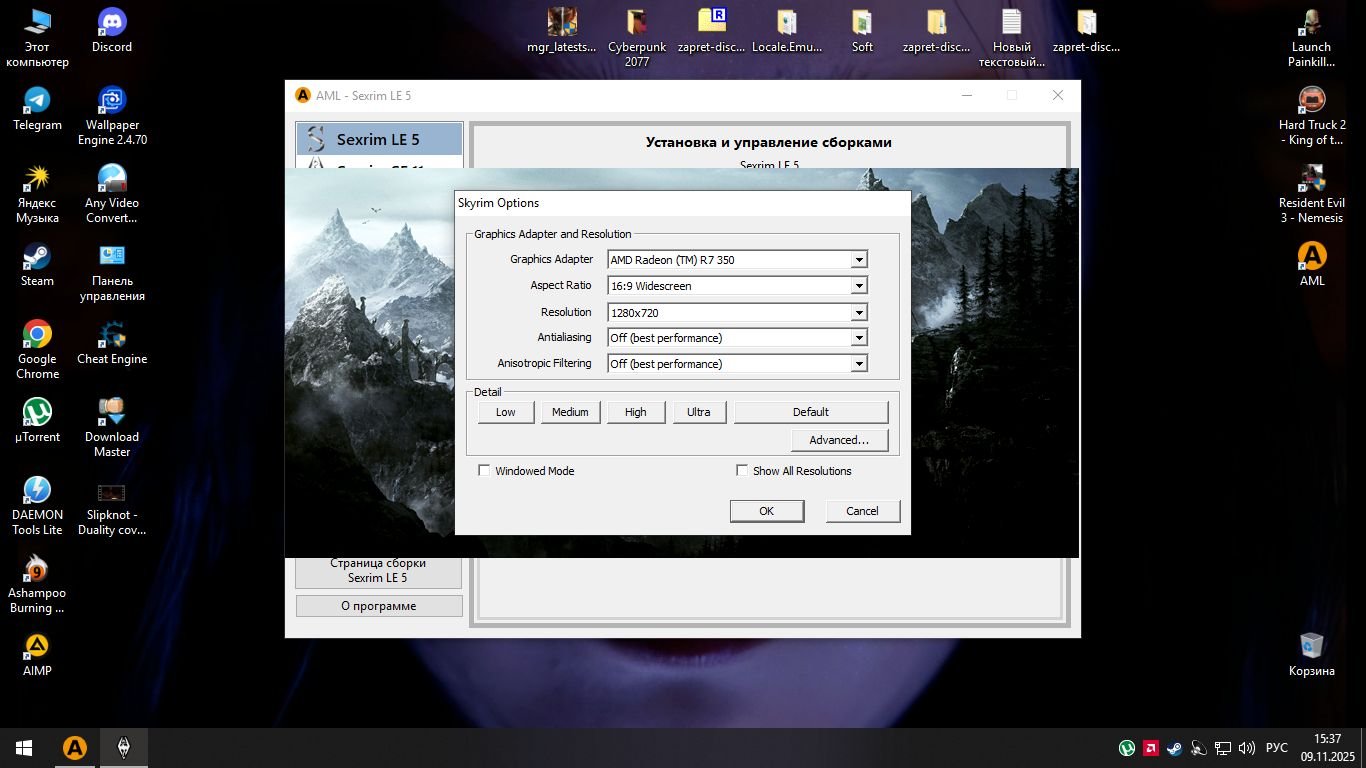This screenshot has height=768, width=1366.
Task: Open the Aspect Ratio dropdown
Action: [858, 286]
